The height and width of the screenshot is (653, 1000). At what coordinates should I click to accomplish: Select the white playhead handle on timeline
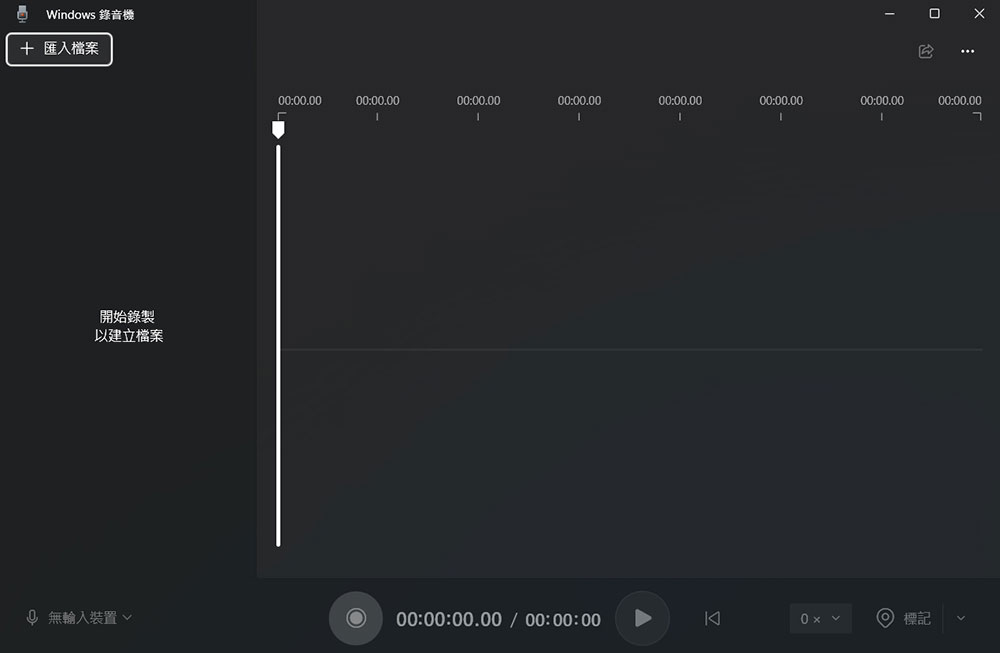point(278,129)
